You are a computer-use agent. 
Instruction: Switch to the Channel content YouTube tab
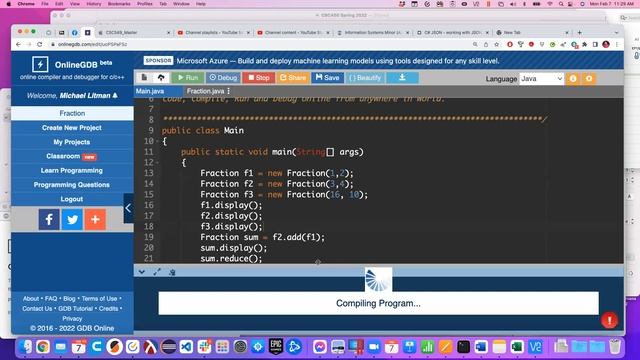pos(293,32)
